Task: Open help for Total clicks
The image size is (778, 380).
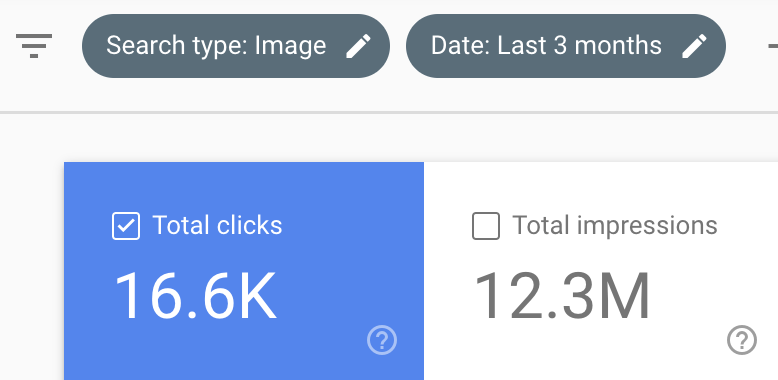Action: point(382,340)
